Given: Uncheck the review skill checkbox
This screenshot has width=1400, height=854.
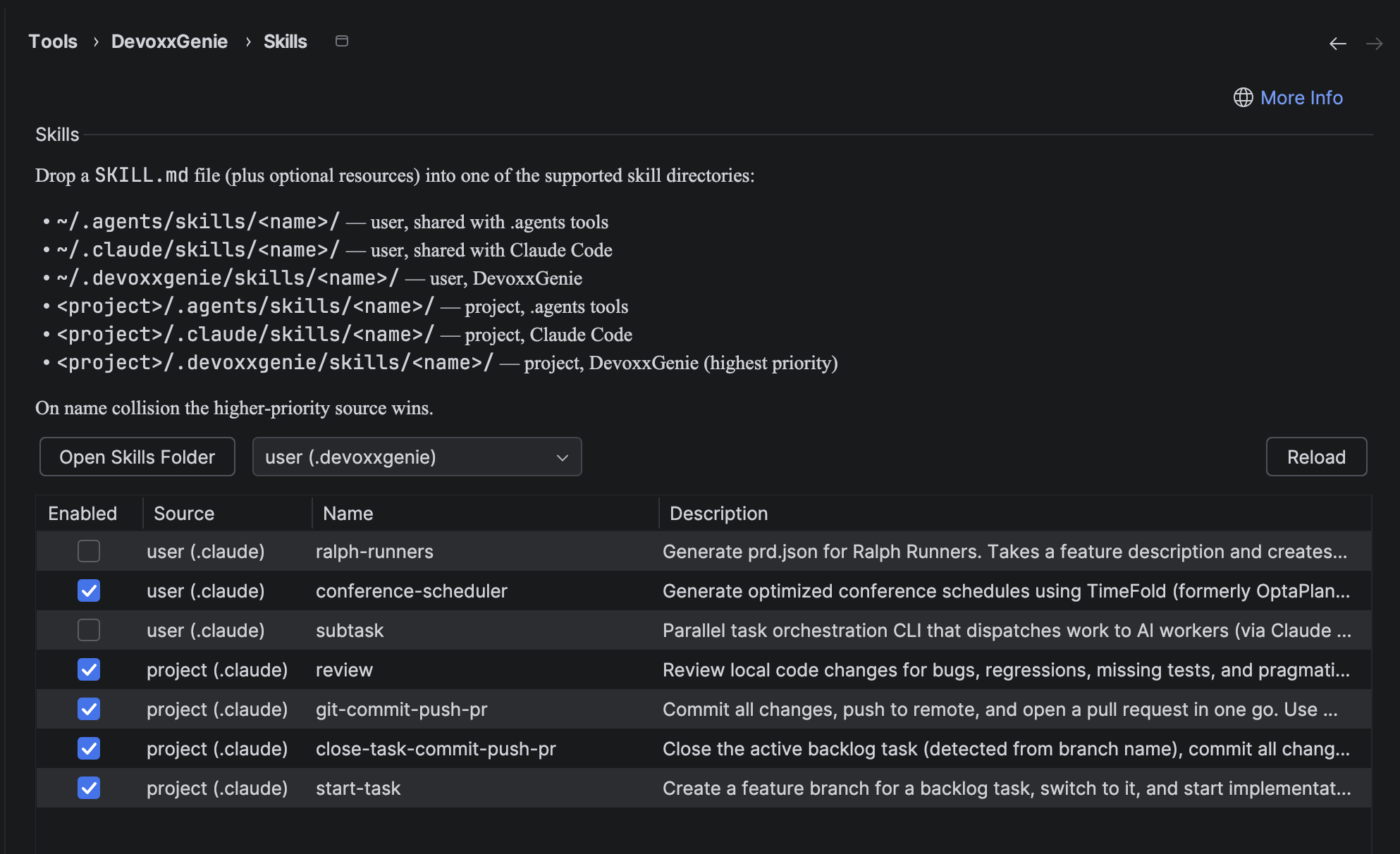Looking at the screenshot, I should [89, 669].
